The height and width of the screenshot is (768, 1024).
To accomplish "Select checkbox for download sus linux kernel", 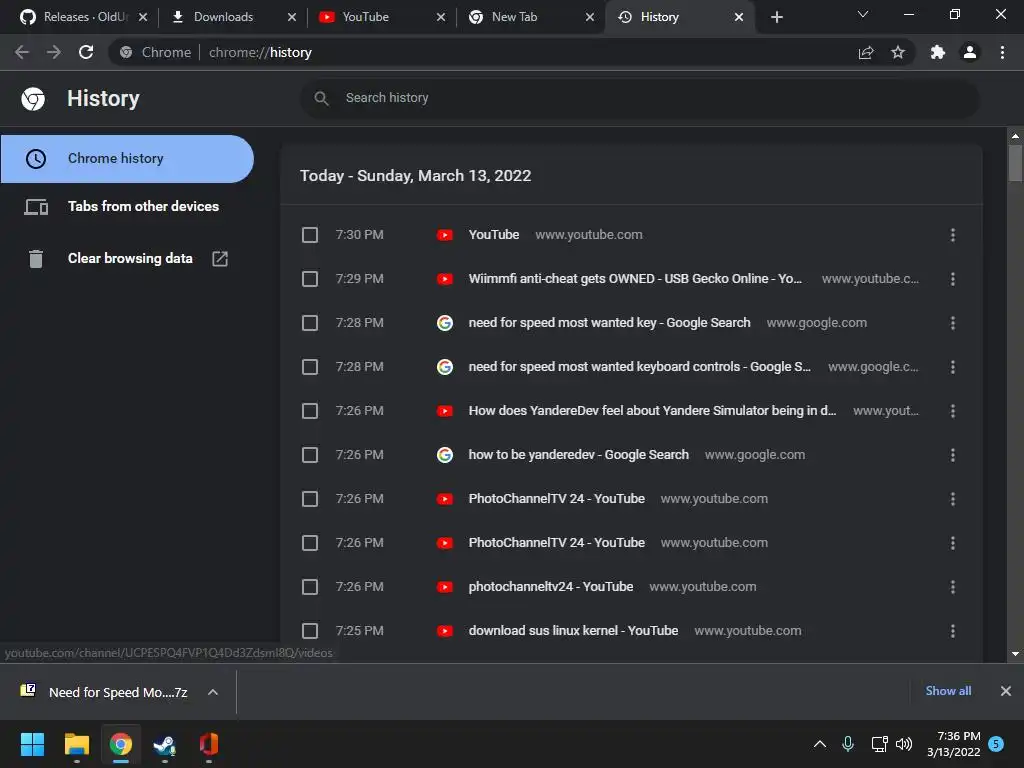I will pyautogui.click(x=310, y=631).
